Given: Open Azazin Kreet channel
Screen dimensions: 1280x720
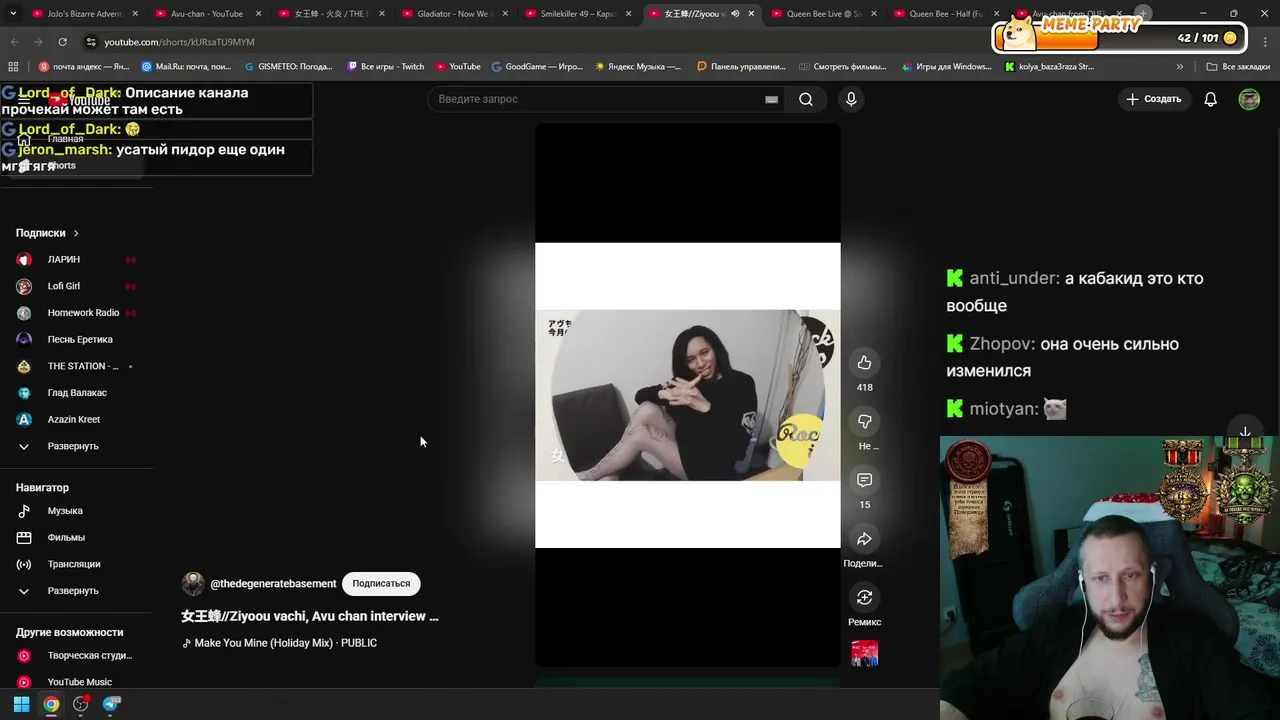Looking at the screenshot, I should point(75,419).
